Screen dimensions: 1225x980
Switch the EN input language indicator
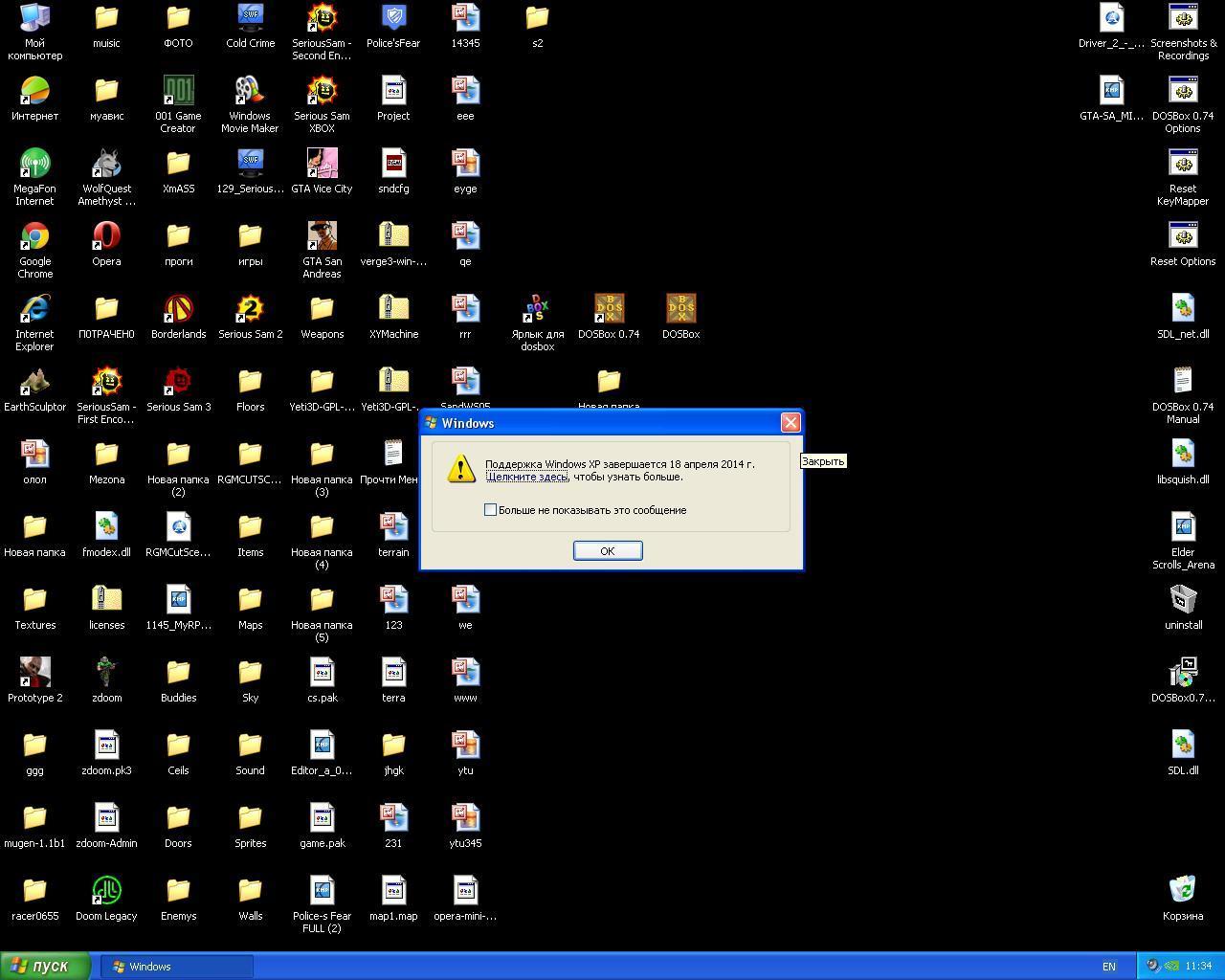click(x=1109, y=967)
